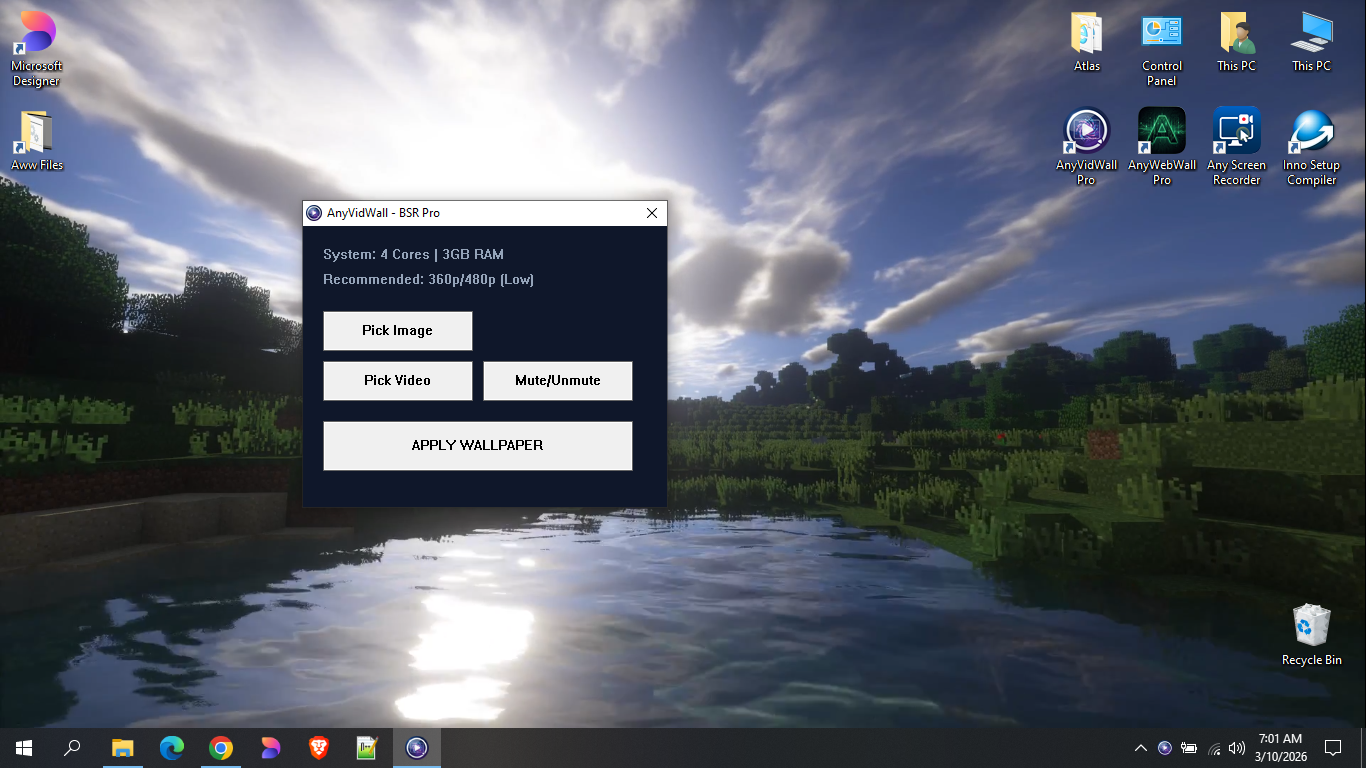Viewport: 1366px width, 769px height.
Task: Choose Pick Image in AnyVidWall
Action: click(x=397, y=330)
